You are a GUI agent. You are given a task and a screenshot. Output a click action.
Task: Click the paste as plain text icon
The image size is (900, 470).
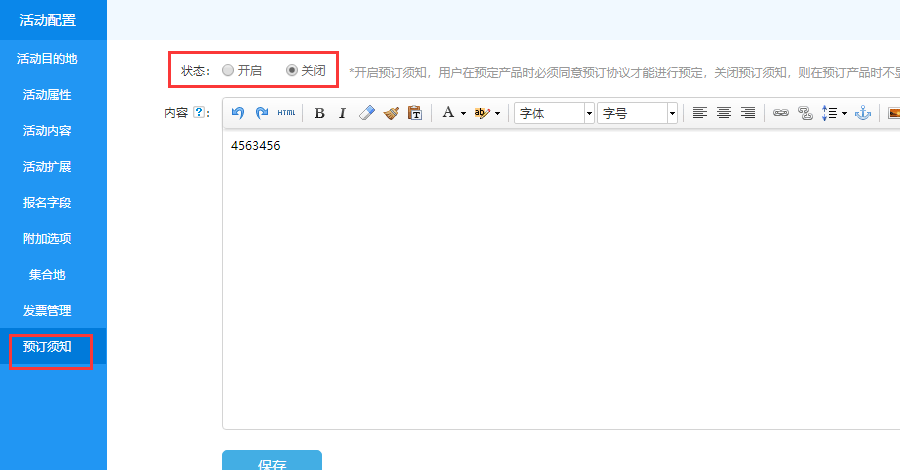[x=414, y=113]
